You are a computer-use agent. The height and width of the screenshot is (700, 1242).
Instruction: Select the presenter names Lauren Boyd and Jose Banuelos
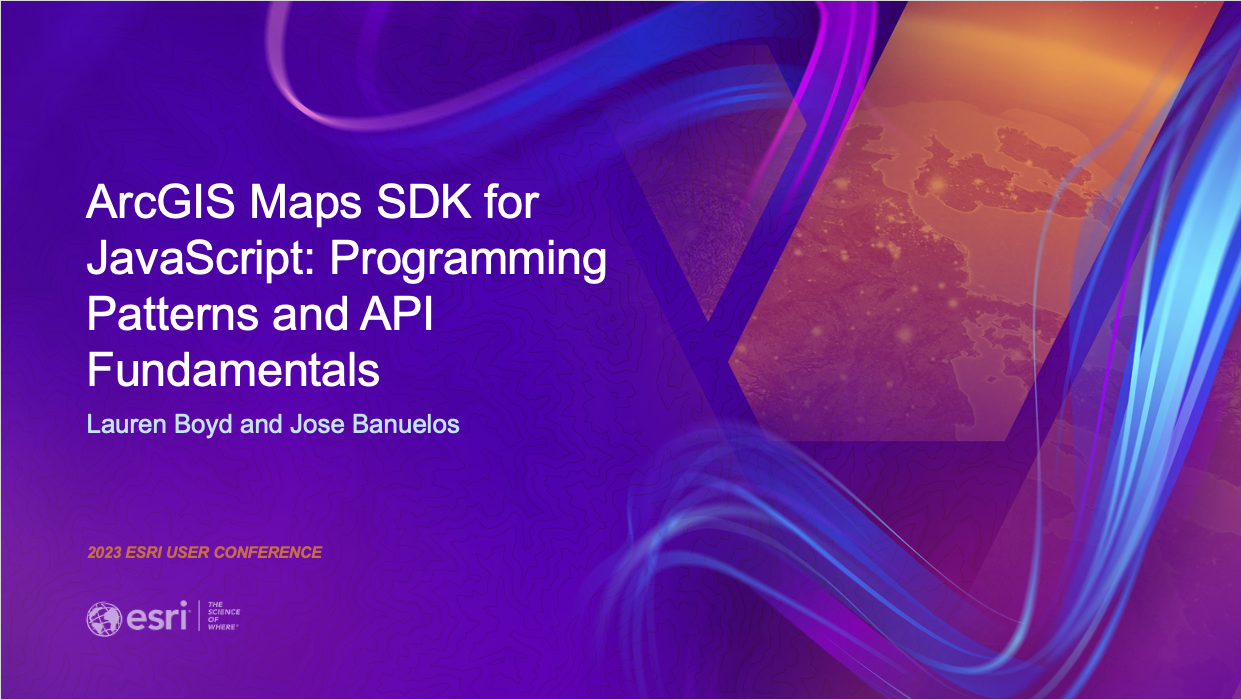coord(273,424)
